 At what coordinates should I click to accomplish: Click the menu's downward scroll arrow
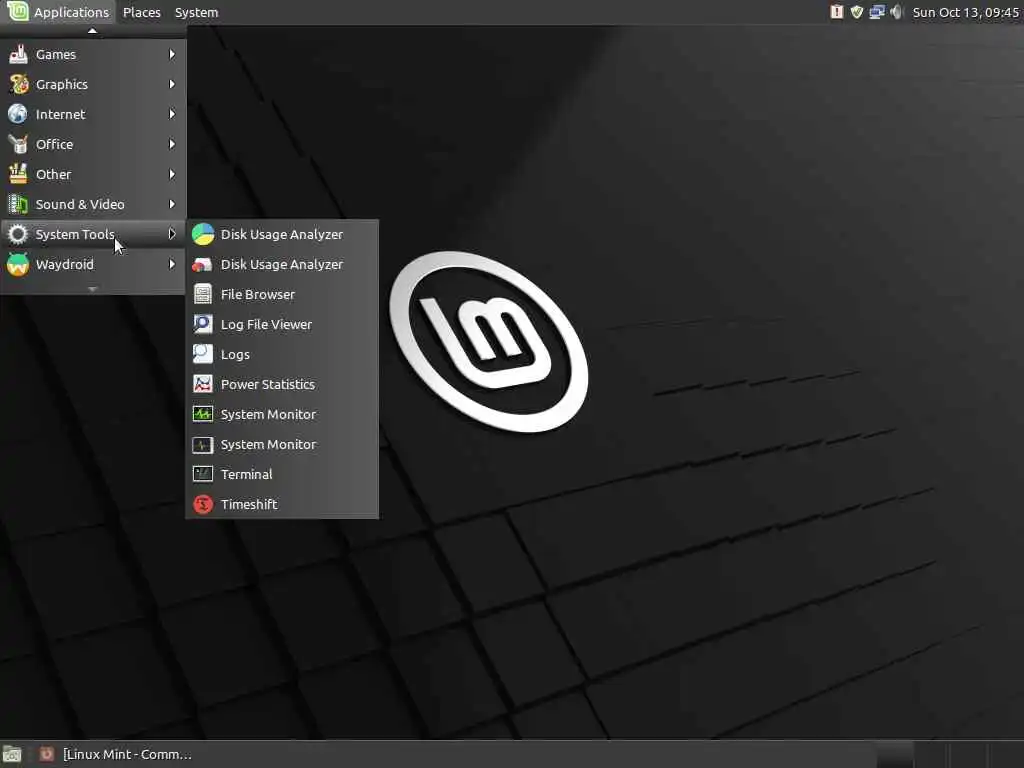pyautogui.click(x=93, y=288)
